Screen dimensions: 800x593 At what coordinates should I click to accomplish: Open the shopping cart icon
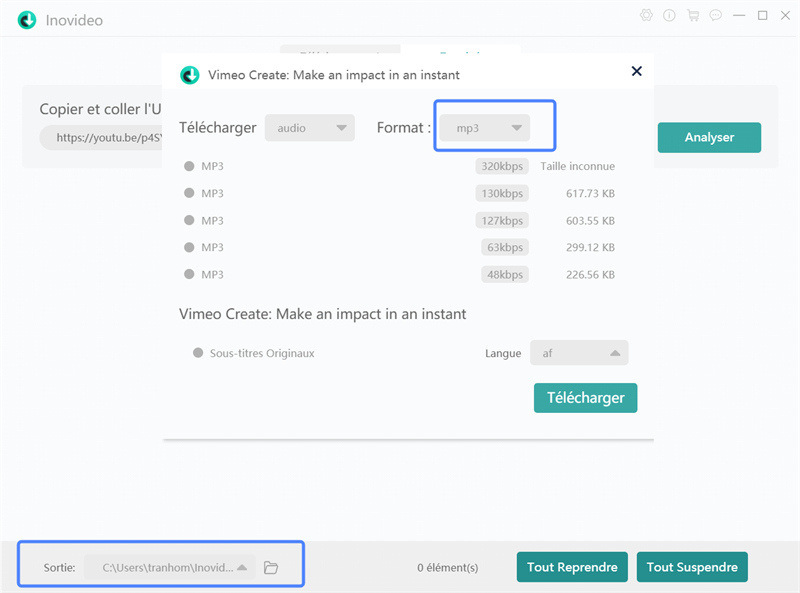coord(693,16)
